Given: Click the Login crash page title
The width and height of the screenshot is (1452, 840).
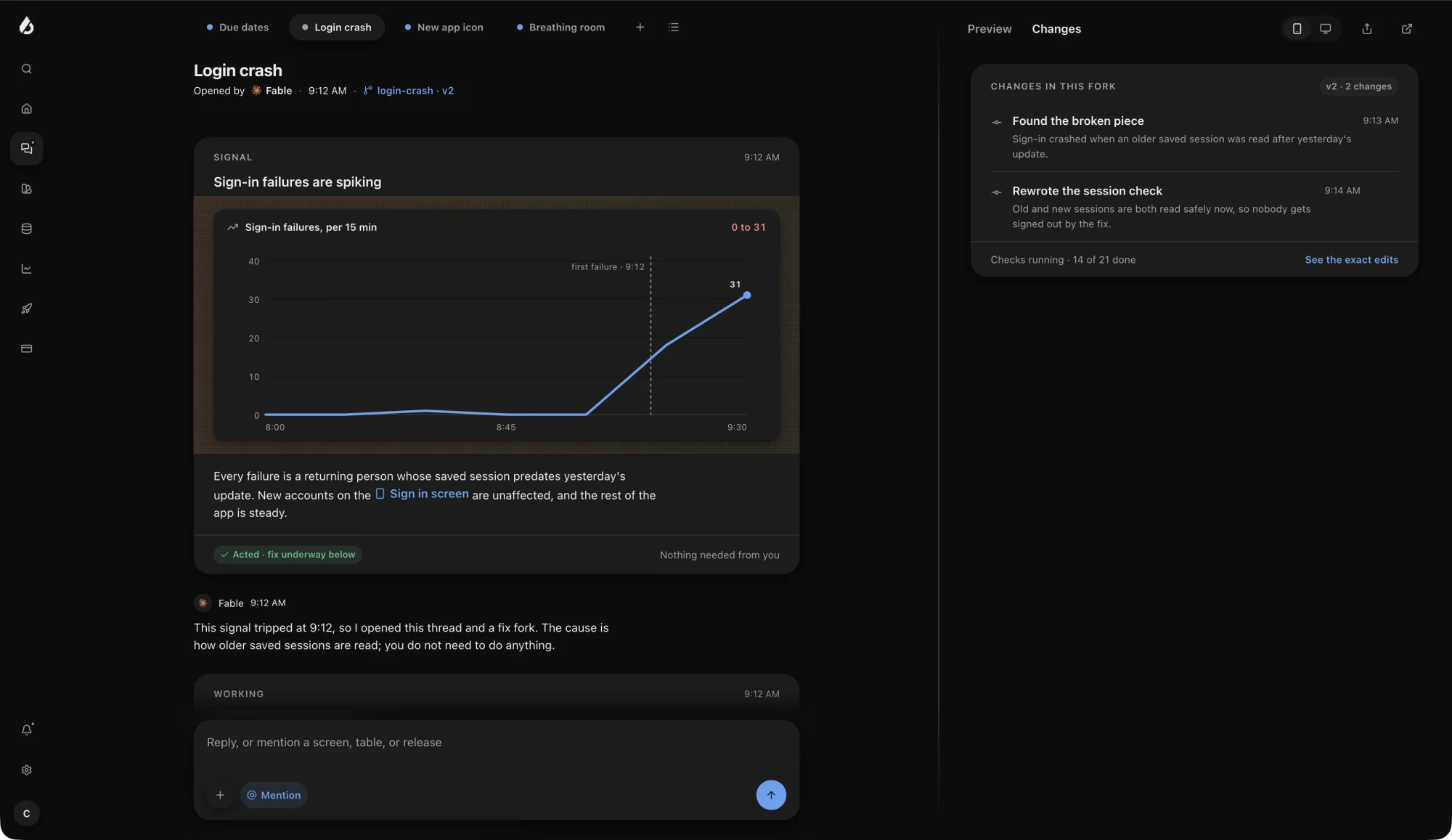Looking at the screenshot, I should click(x=237, y=70).
